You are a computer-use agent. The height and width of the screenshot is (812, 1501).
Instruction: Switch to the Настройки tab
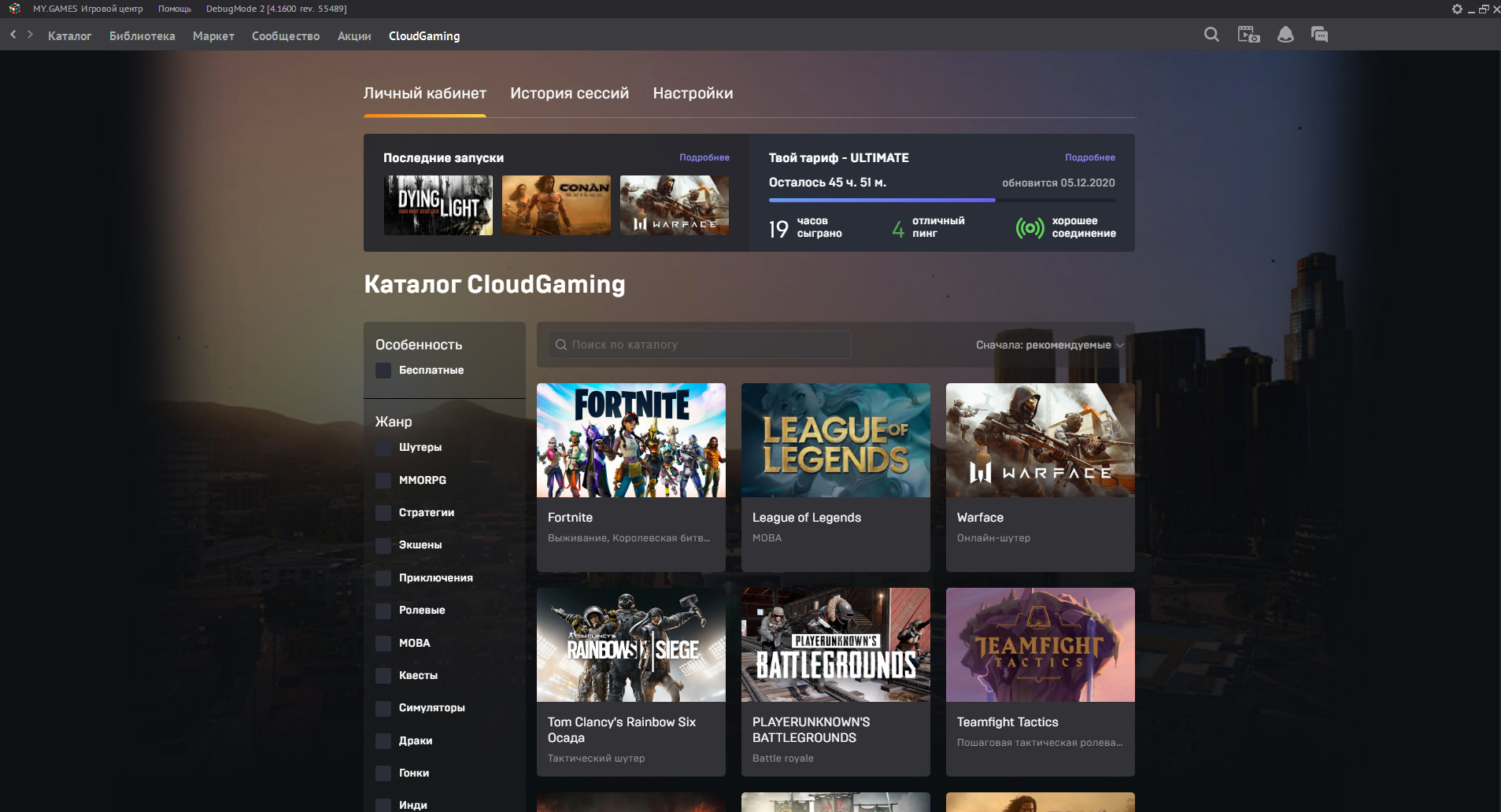(x=693, y=93)
